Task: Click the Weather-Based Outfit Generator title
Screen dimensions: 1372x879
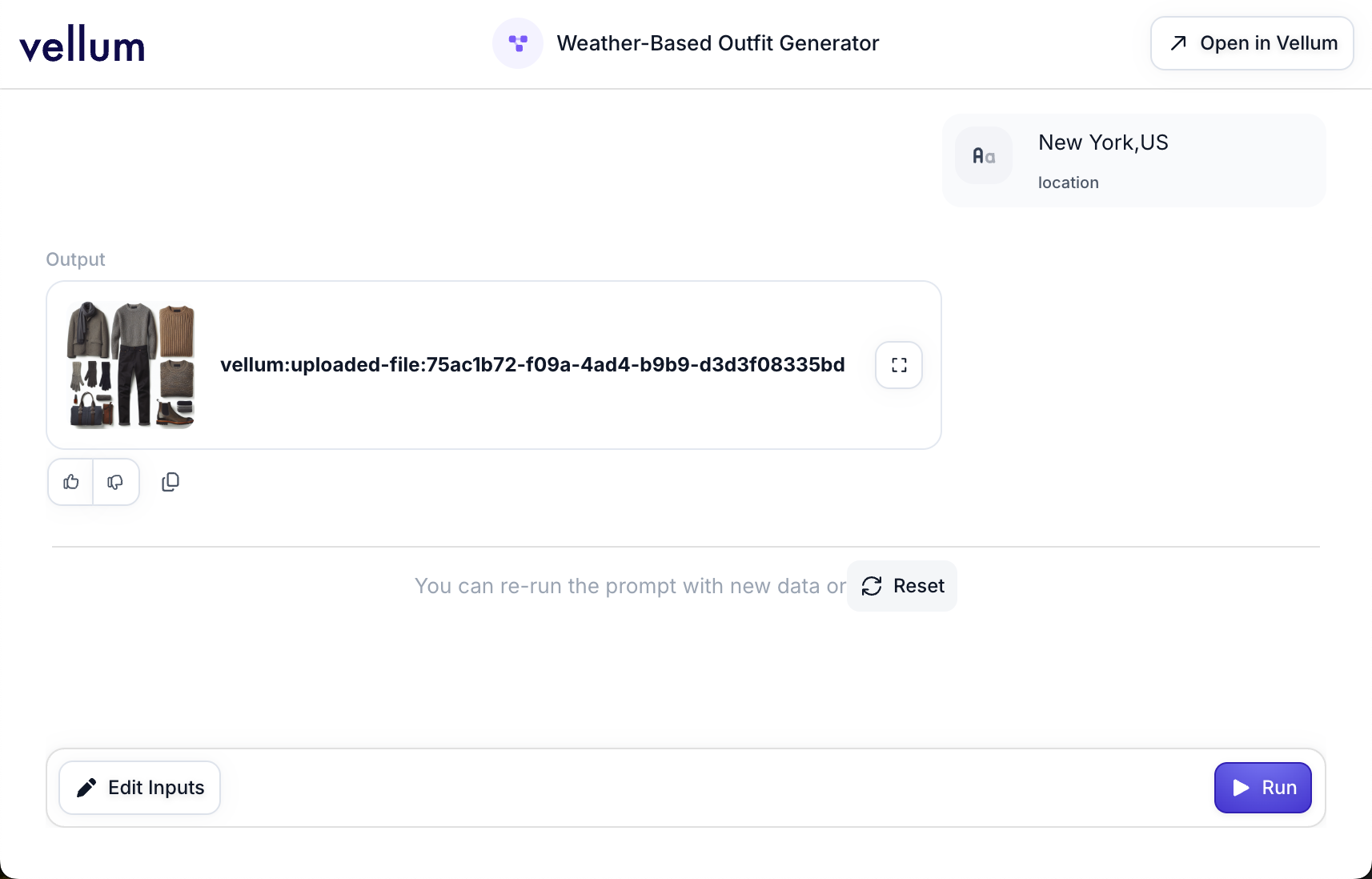Action: pos(717,43)
